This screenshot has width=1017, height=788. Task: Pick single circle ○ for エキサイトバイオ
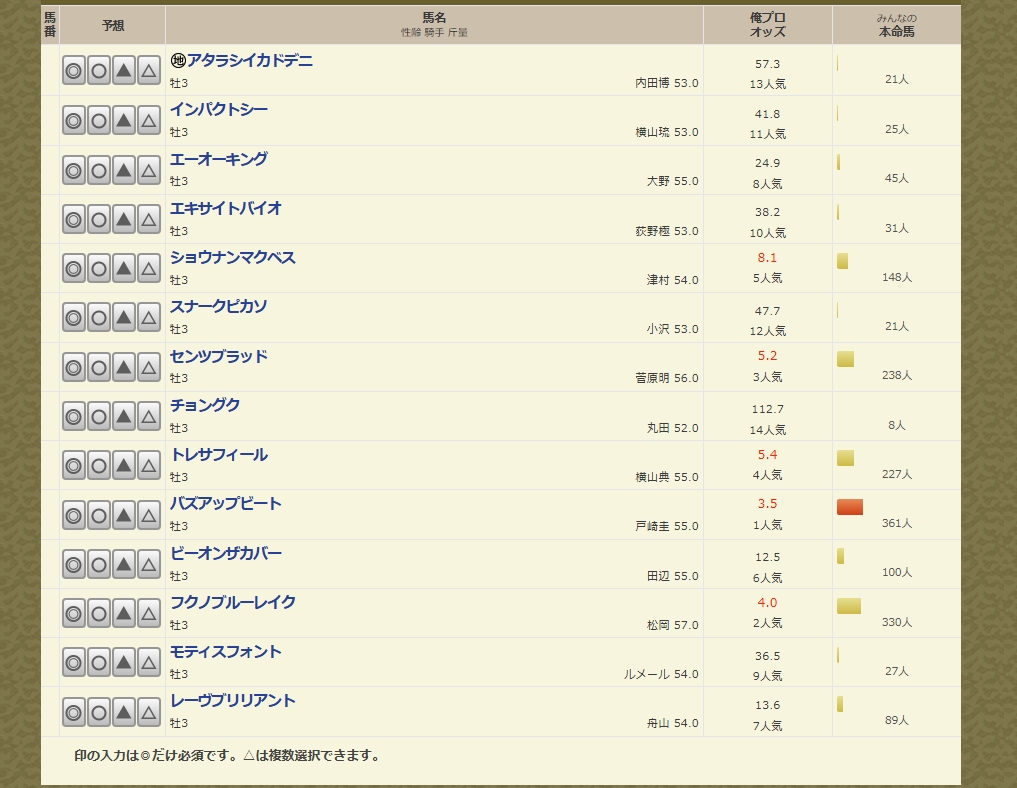[x=99, y=219]
